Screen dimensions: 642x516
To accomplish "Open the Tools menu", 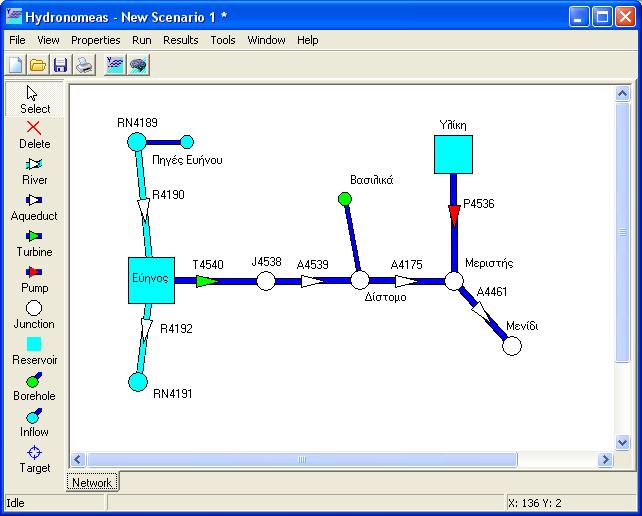I will tap(223, 40).
